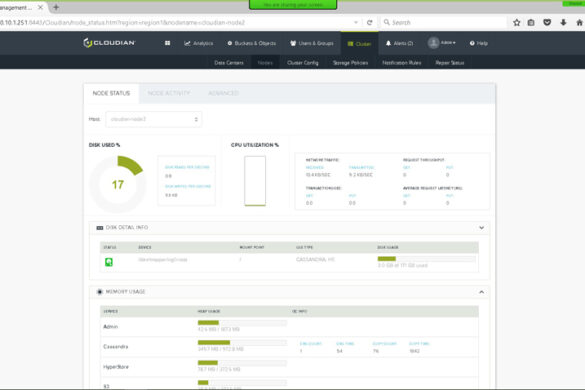Viewport: 585px width, 390px height.
Task: Click the Admin avatar icon
Action: point(433,43)
